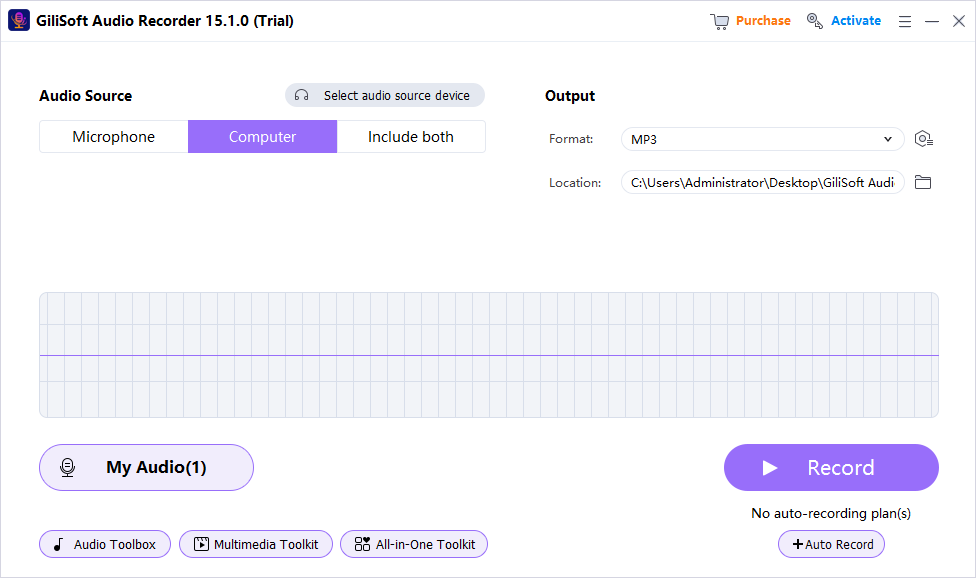Open the MP3 format dropdown
The height and width of the screenshot is (578, 976).
762,139
